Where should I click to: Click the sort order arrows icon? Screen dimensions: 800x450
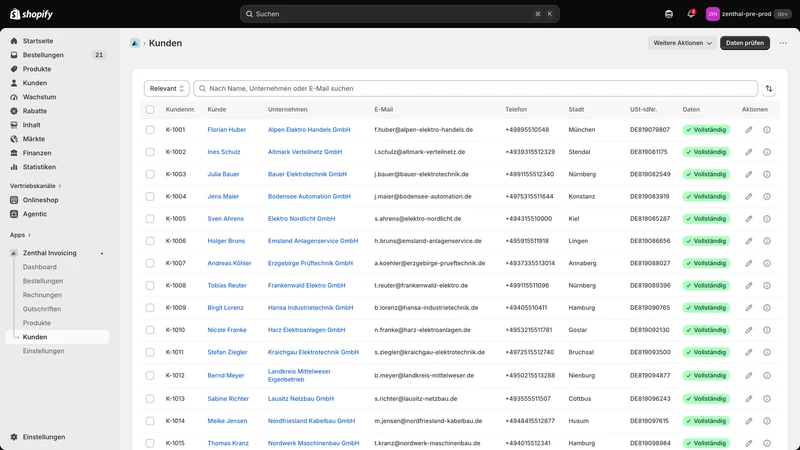(x=769, y=89)
